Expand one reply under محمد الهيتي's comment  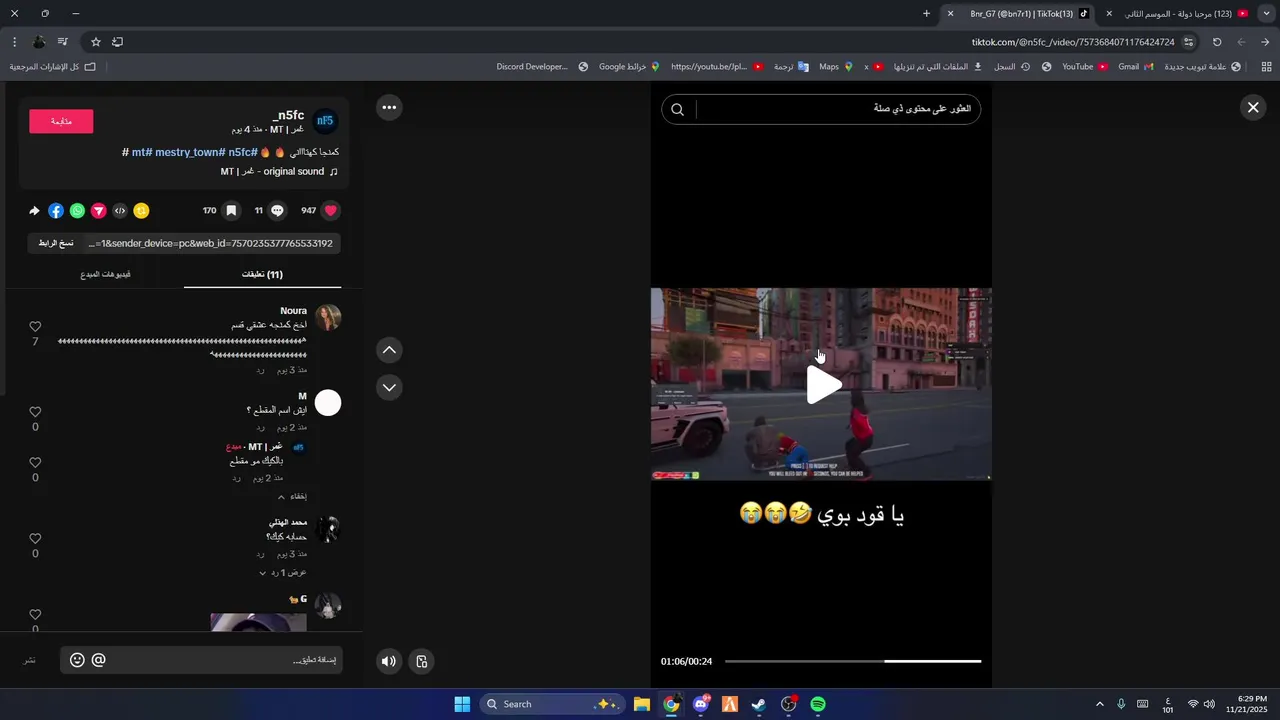pyautogui.click(x=282, y=572)
